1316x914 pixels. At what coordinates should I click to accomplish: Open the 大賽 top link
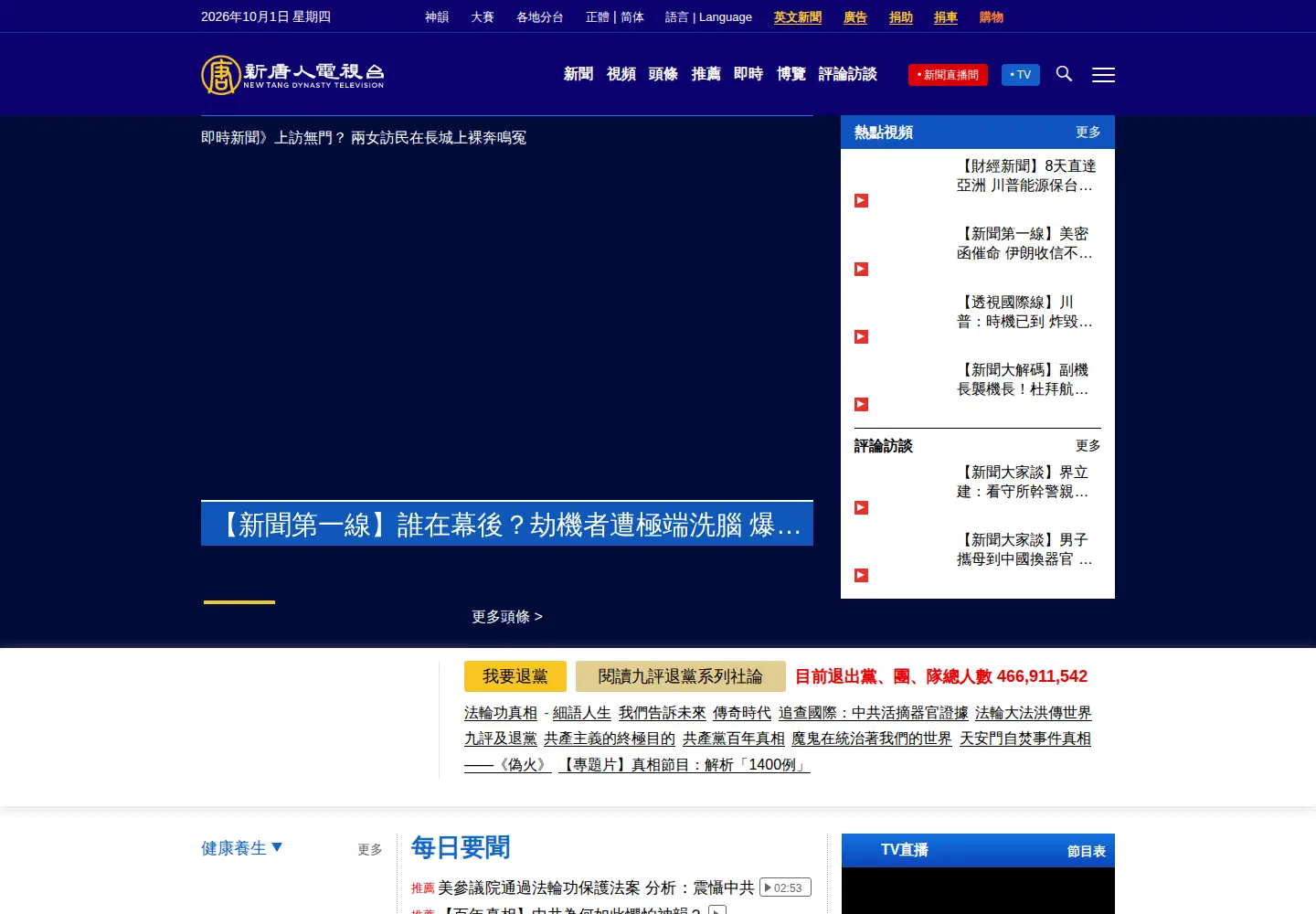coord(483,16)
